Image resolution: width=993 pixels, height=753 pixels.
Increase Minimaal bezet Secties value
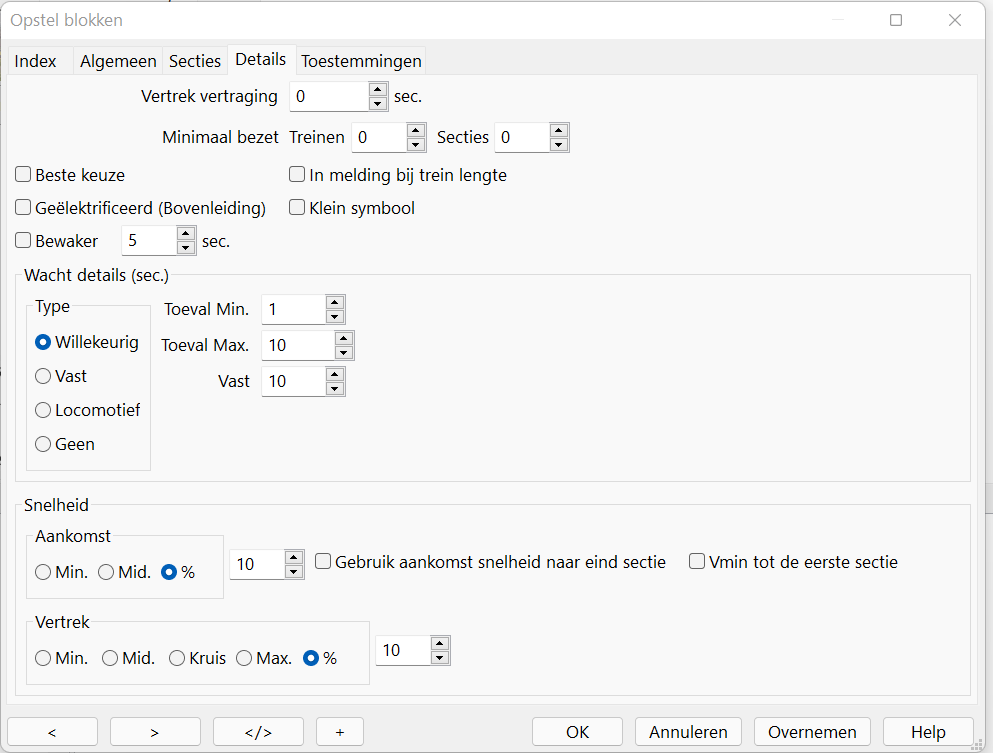[x=559, y=130]
